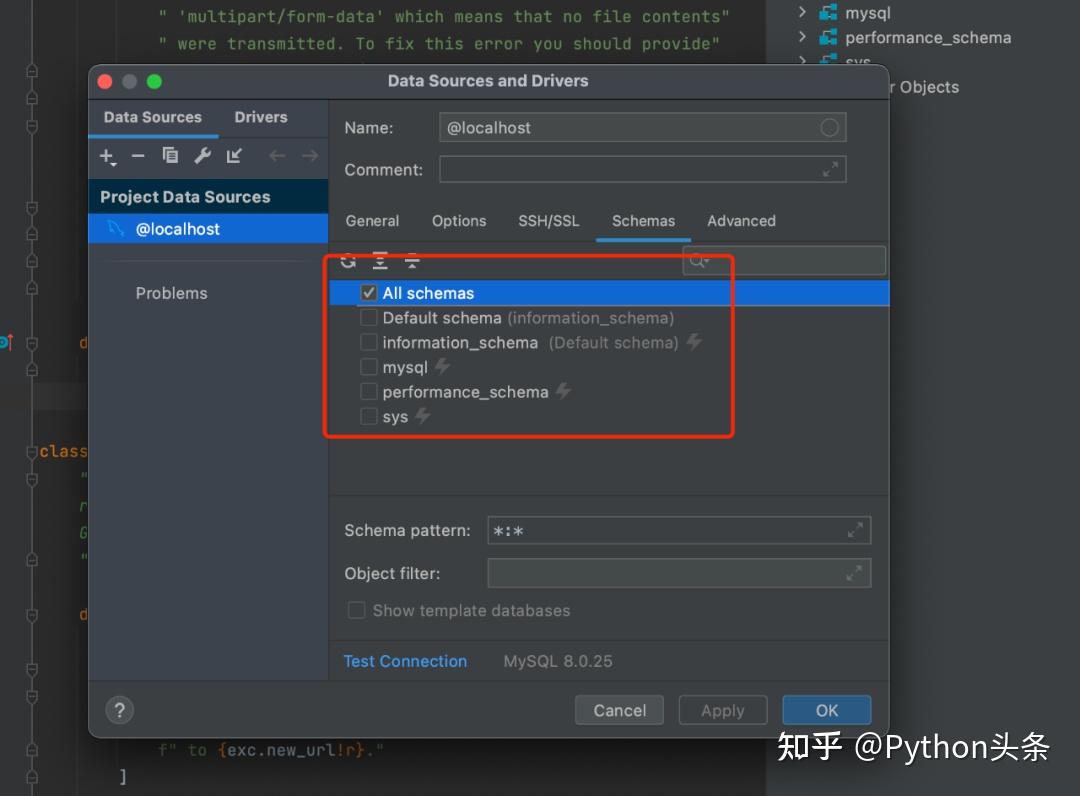
Task: Expand performance_schema node in background tree
Action: pos(802,36)
